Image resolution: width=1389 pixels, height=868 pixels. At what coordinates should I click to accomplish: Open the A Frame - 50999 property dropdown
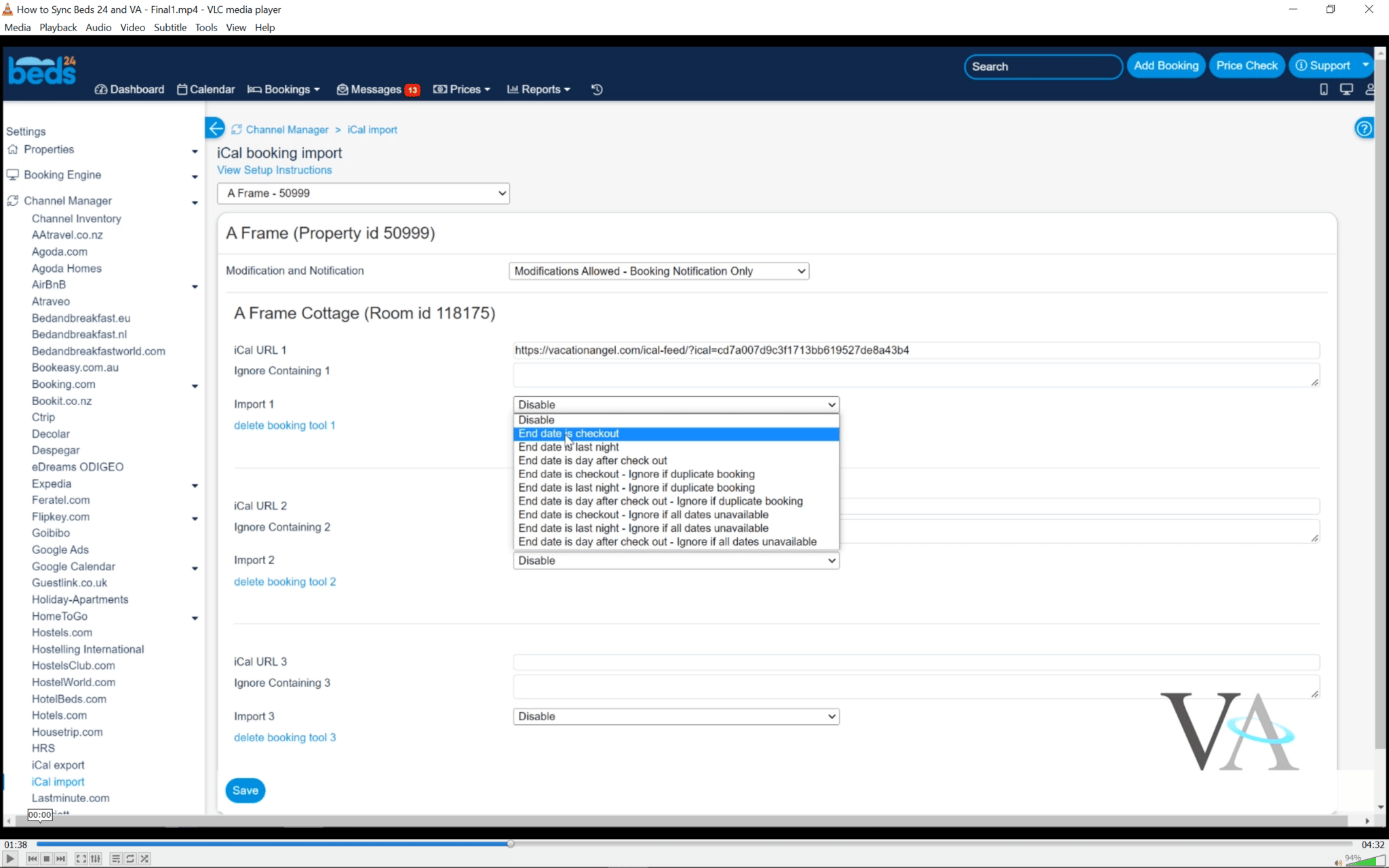pos(363,193)
